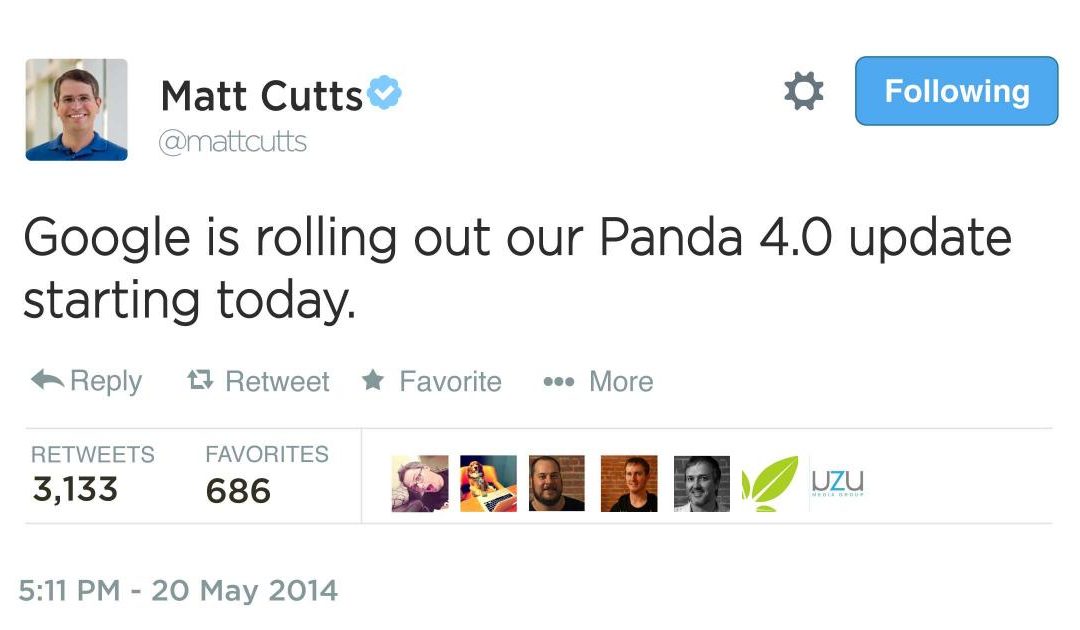
Task: Click the Favorite star icon
Action: pyautogui.click(x=373, y=381)
